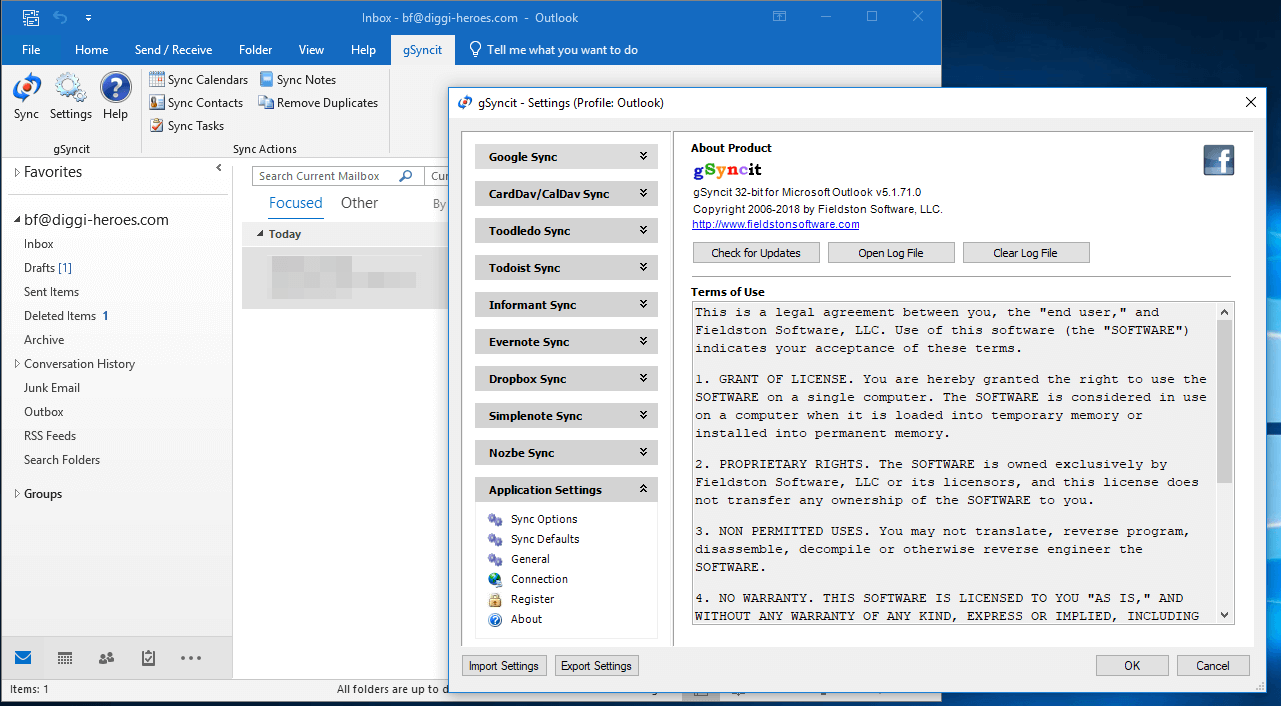Open the Send / Receive ribbon tab
The image size is (1281, 706).
click(x=173, y=50)
